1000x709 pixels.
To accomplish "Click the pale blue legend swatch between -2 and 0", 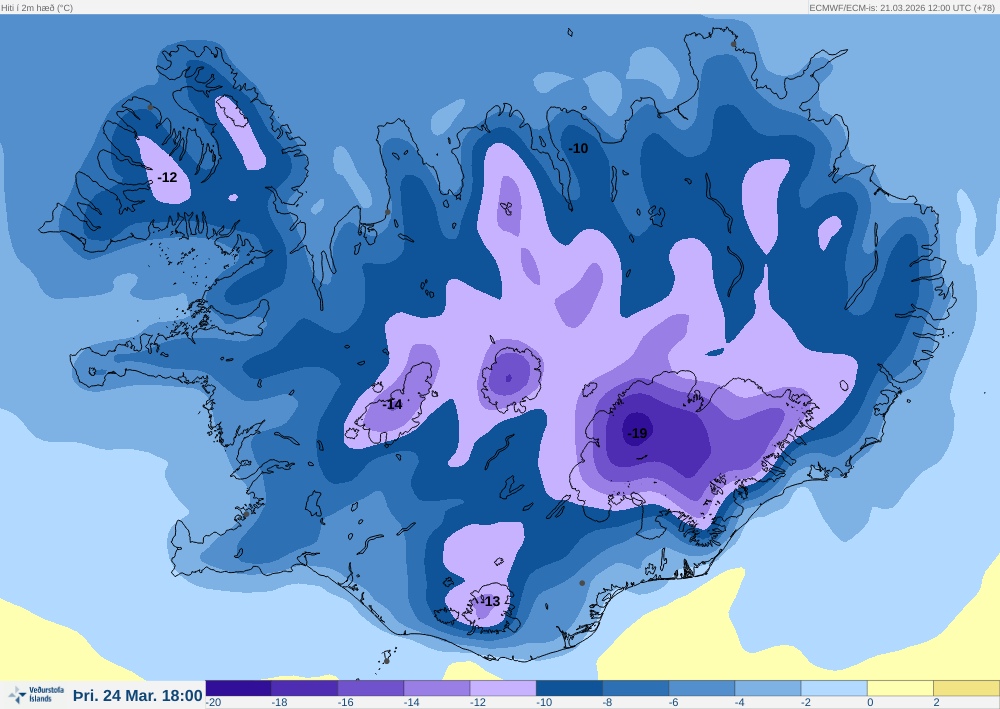I will click(834, 688).
